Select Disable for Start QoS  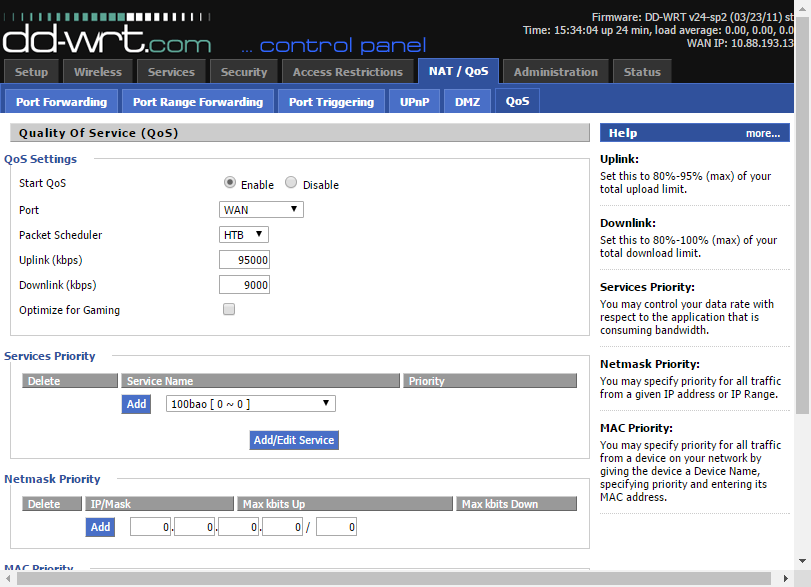point(291,183)
